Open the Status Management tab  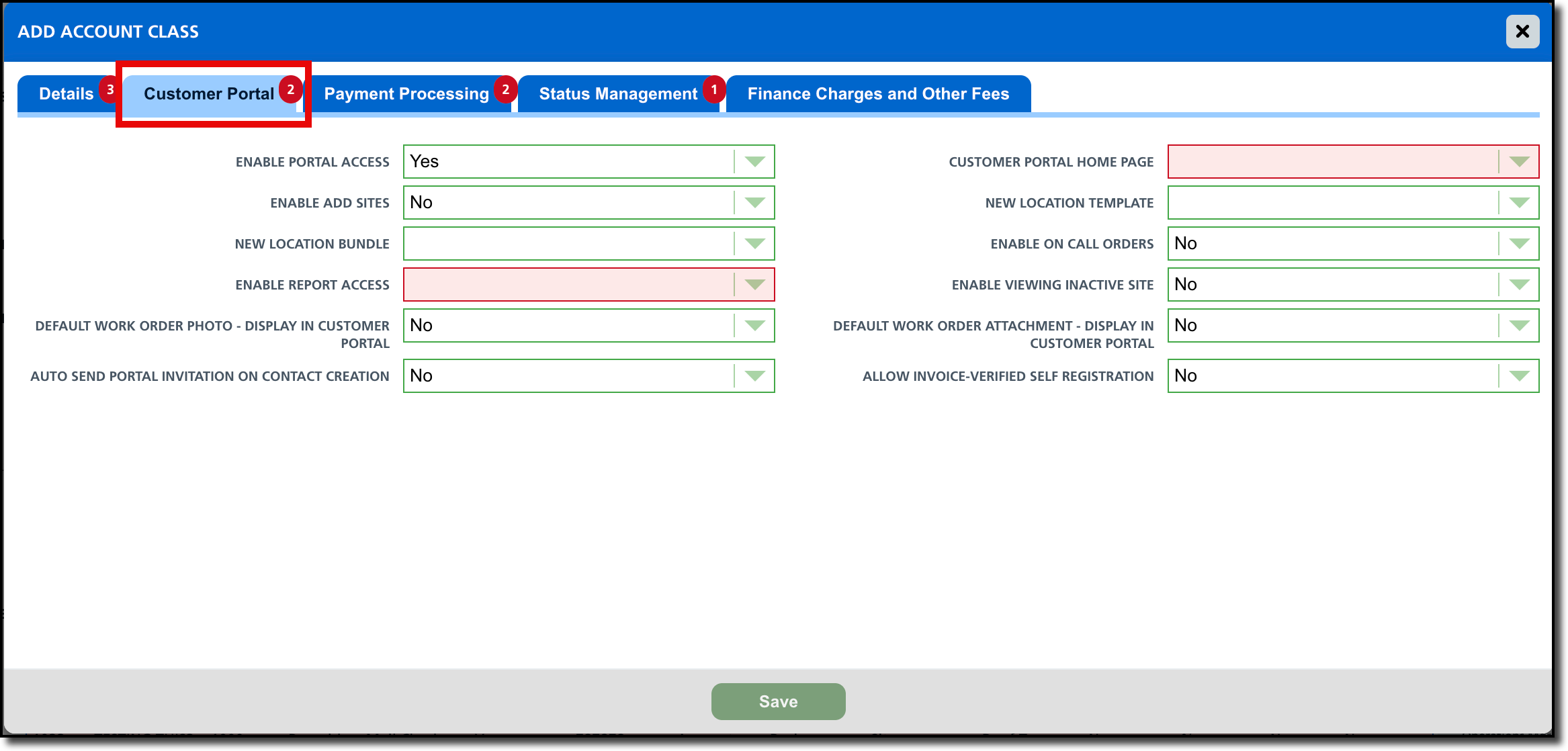coord(617,94)
